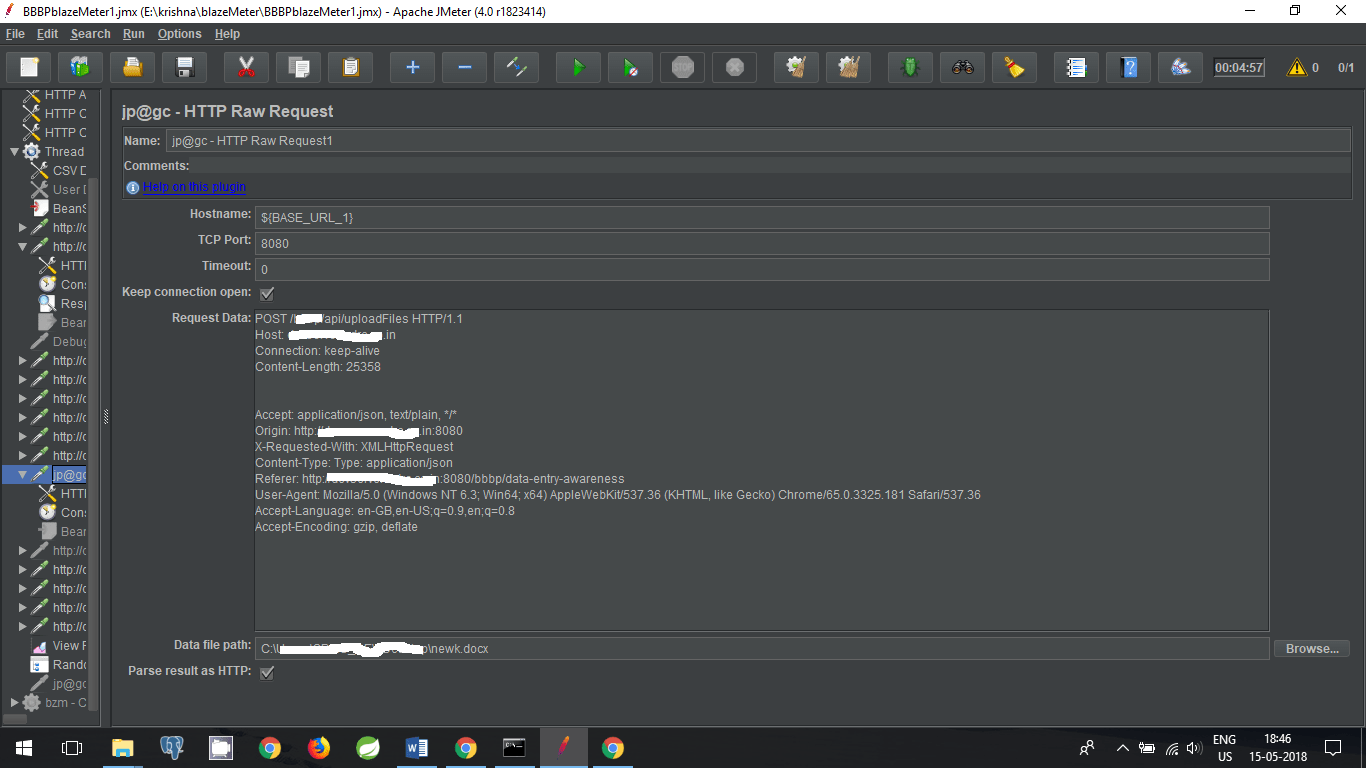Show hidden system tray icons chevron

pos(1122,748)
